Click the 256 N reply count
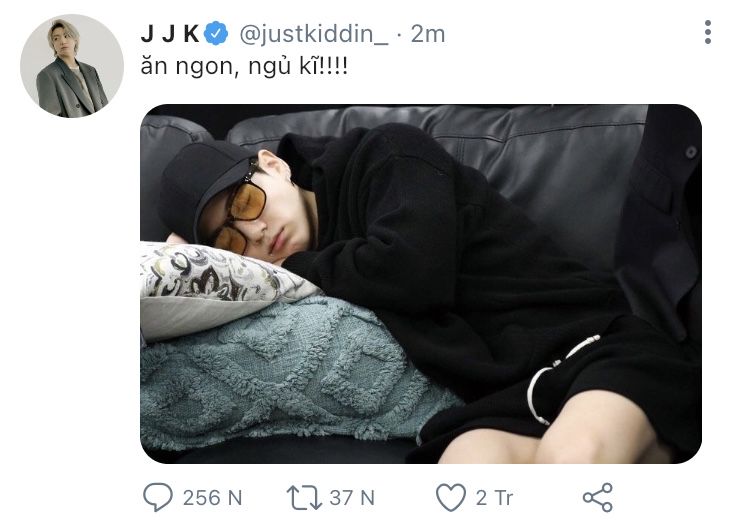 [x=212, y=498]
